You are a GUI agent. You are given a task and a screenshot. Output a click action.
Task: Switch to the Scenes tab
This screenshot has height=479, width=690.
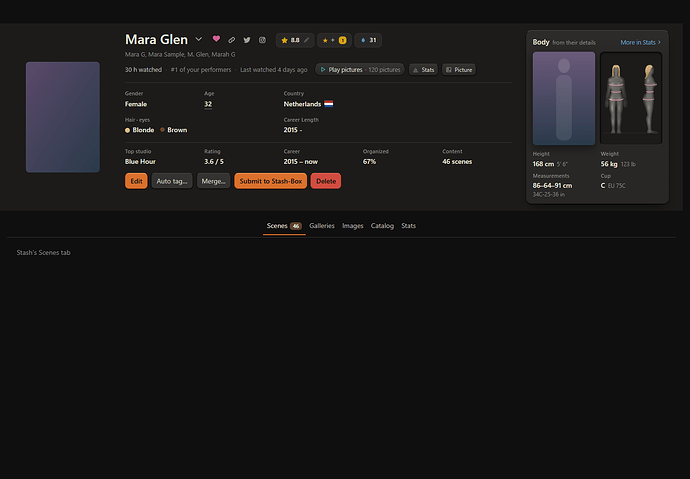pyautogui.click(x=284, y=226)
